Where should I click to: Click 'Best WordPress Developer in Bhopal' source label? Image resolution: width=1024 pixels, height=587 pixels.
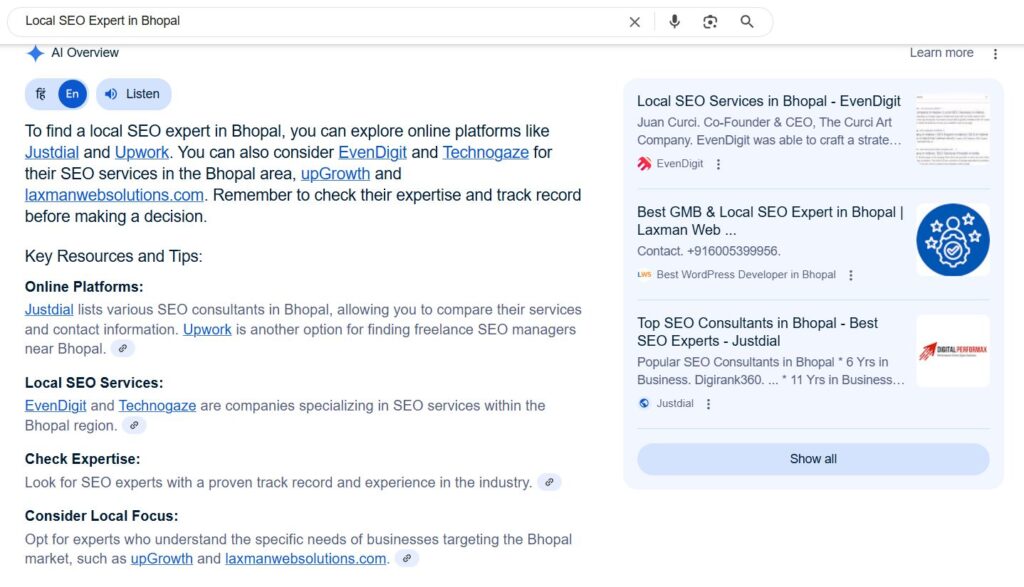pos(746,275)
